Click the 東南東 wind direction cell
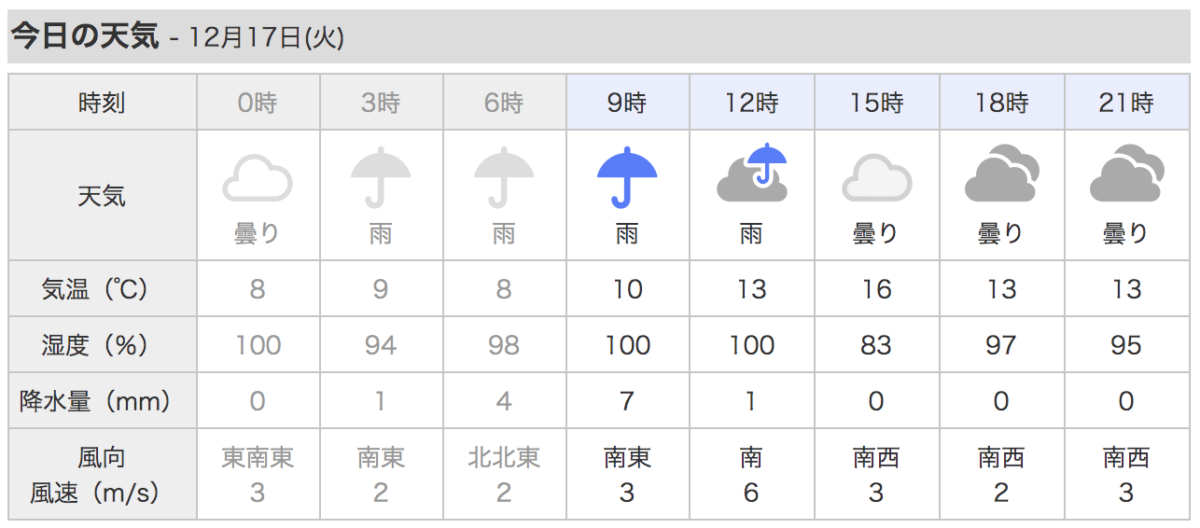 click(x=257, y=458)
